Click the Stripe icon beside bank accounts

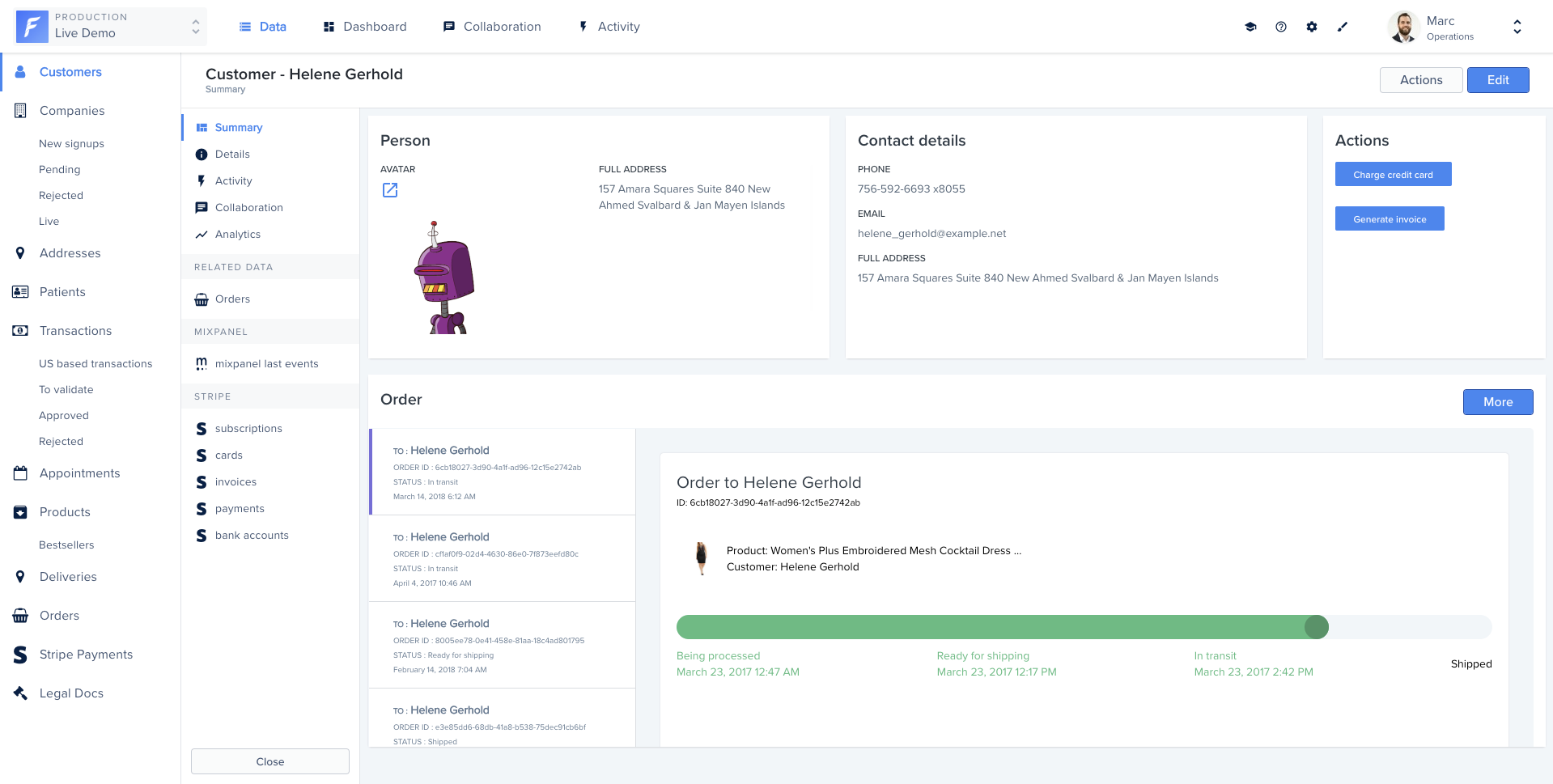[x=202, y=536]
